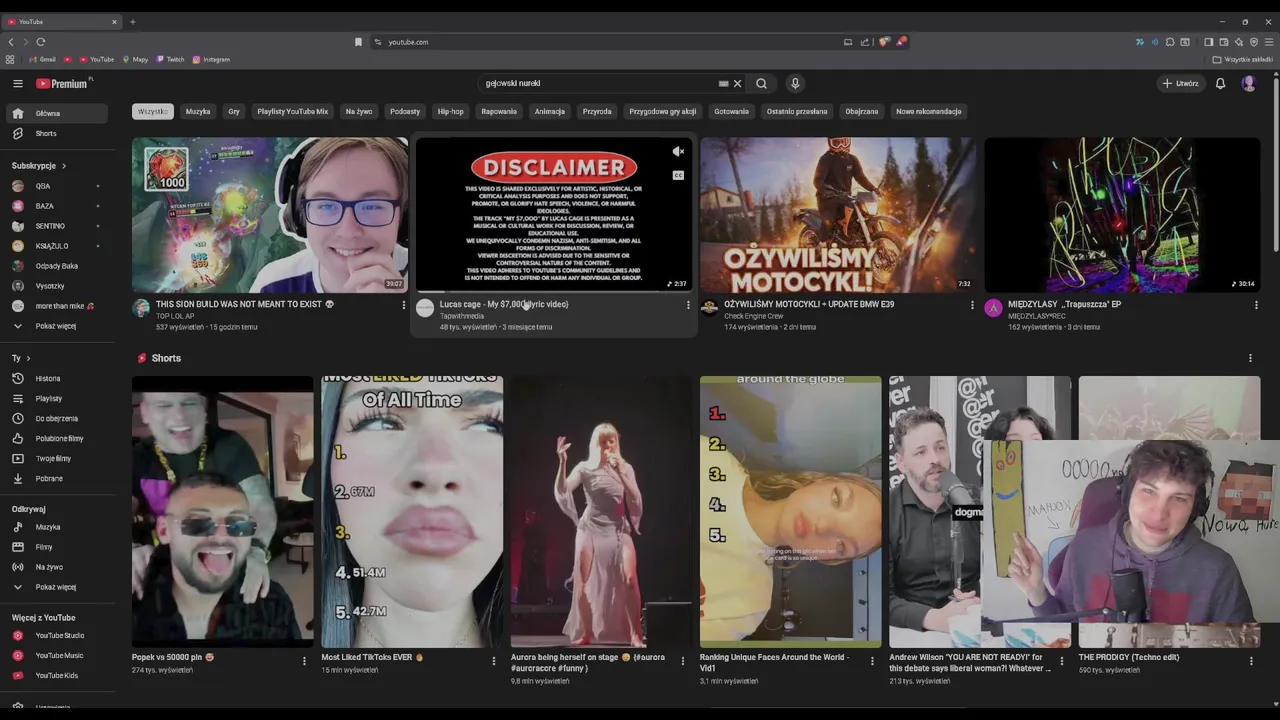Open Twoje filmy in sidebar
This screenshot has height=720, width=1280.
(x=58, y=458)
